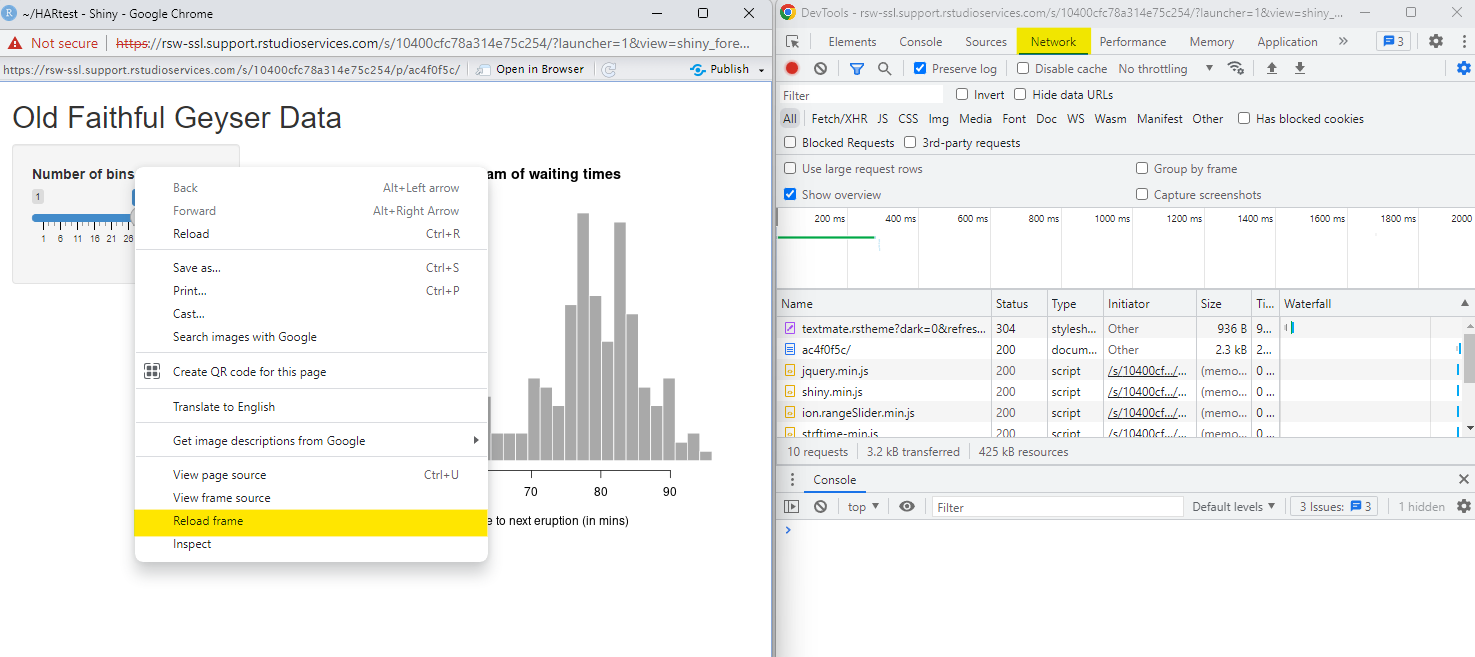Viewport: 1475px width, 657px height.
Task: Enable the Disable cache checkbox
Action: tap(1023, 69)
